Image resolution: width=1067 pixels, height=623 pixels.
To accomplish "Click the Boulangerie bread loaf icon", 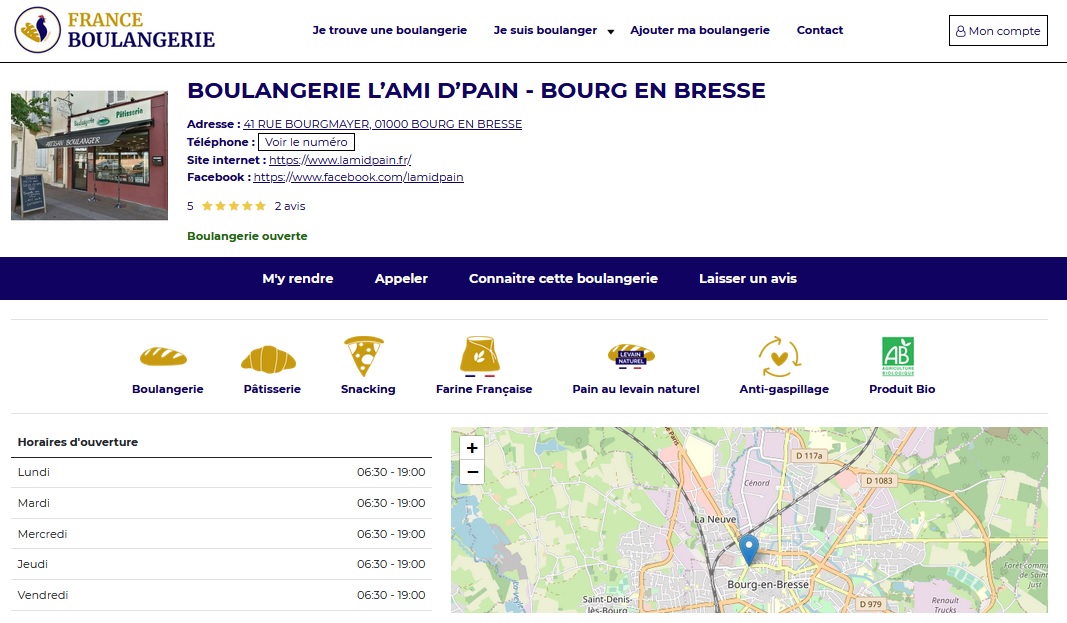I will [x=163, y=357].
